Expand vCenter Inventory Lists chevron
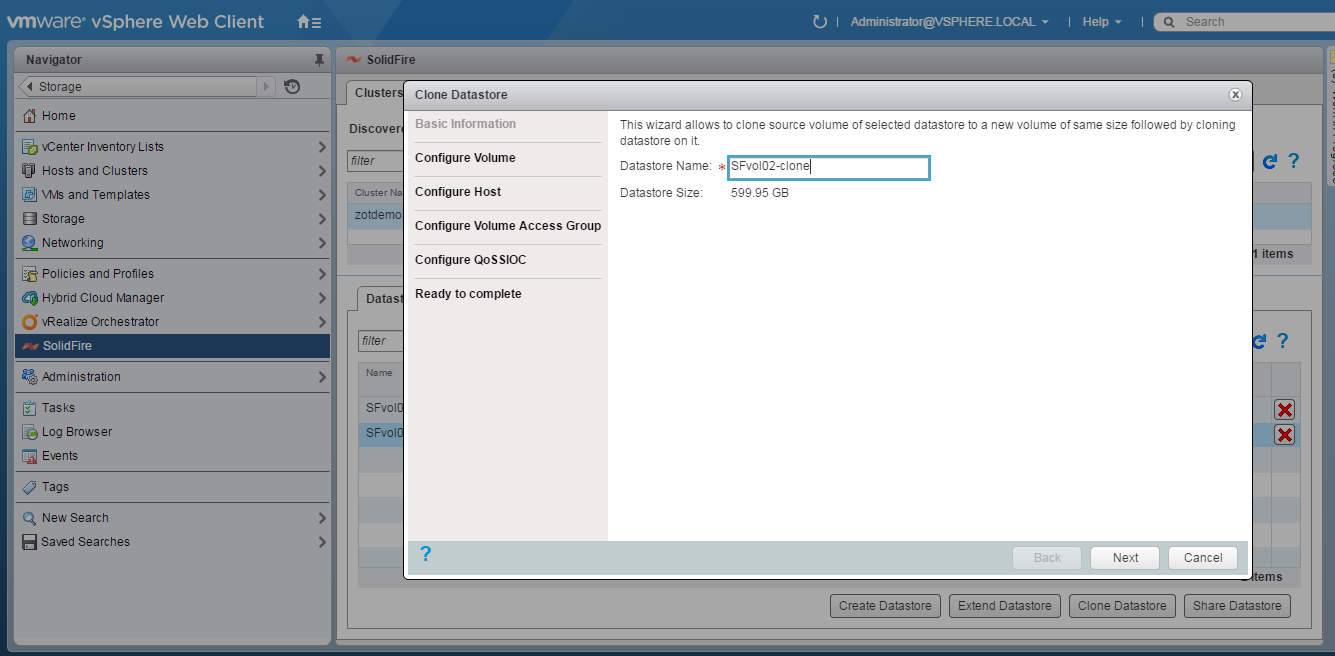This screenshot has height=656, width=1335. pos(322,147)
